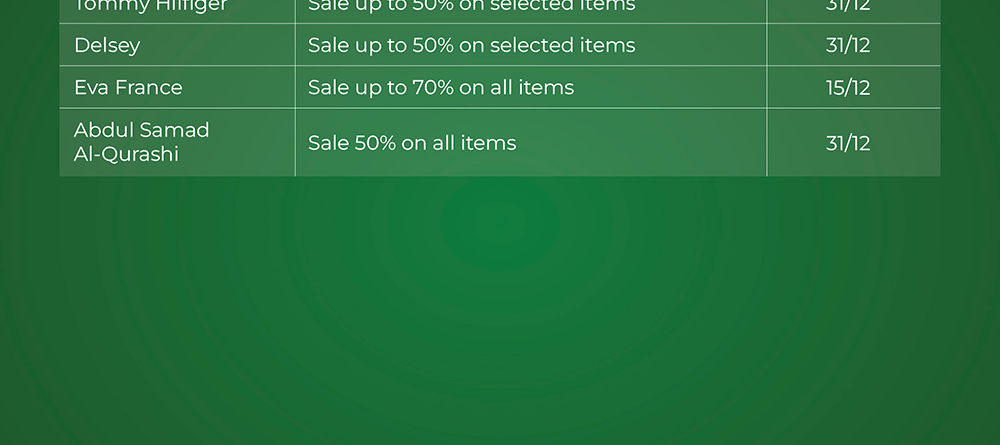Viewport: 1000px width, 445px height.
Task: Click the Tommy Hilfiger sale offer text
Action: (x=471, y=6)
